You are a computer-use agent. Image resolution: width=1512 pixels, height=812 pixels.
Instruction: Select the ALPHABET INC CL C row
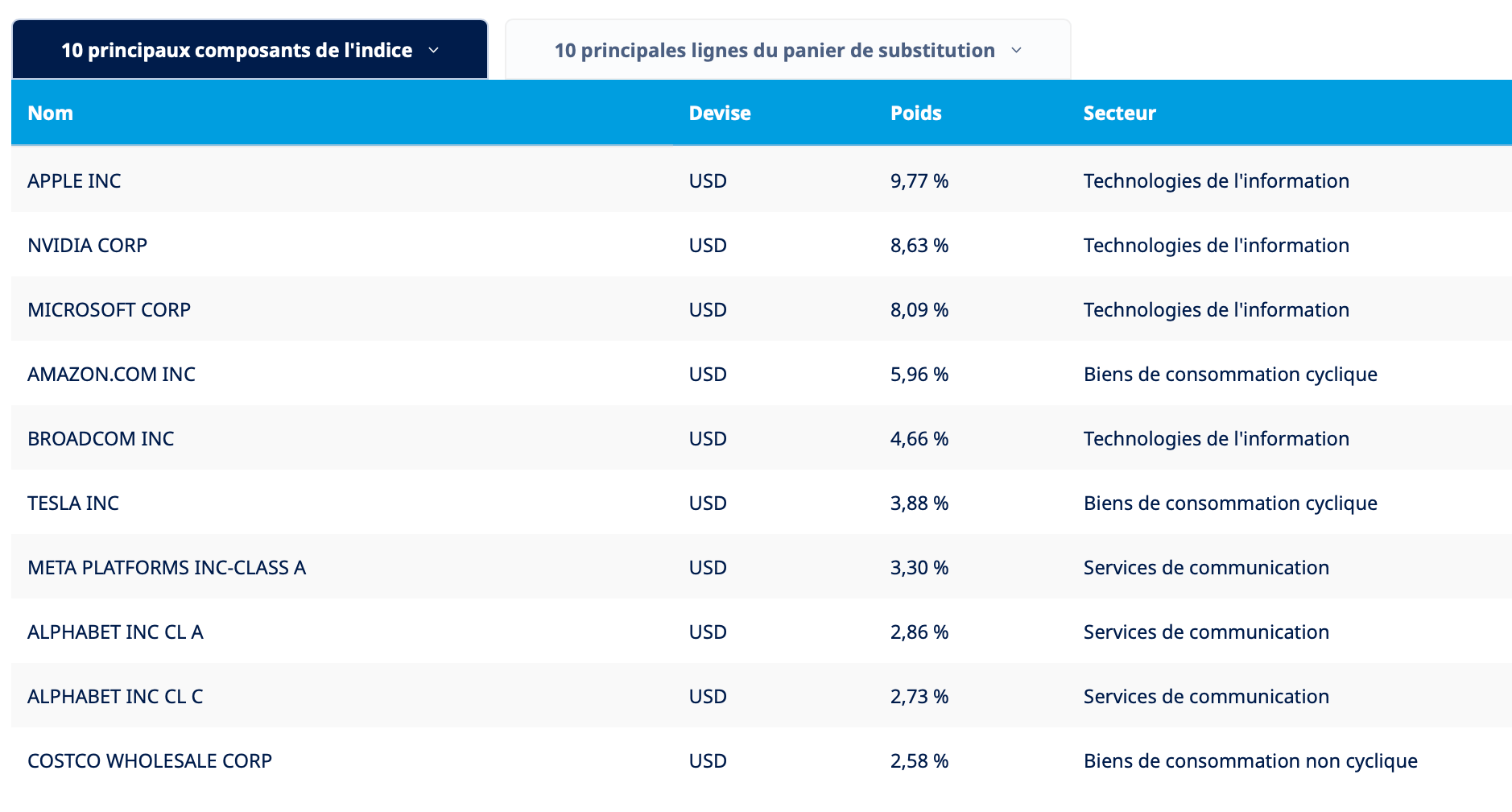point(762,695)
